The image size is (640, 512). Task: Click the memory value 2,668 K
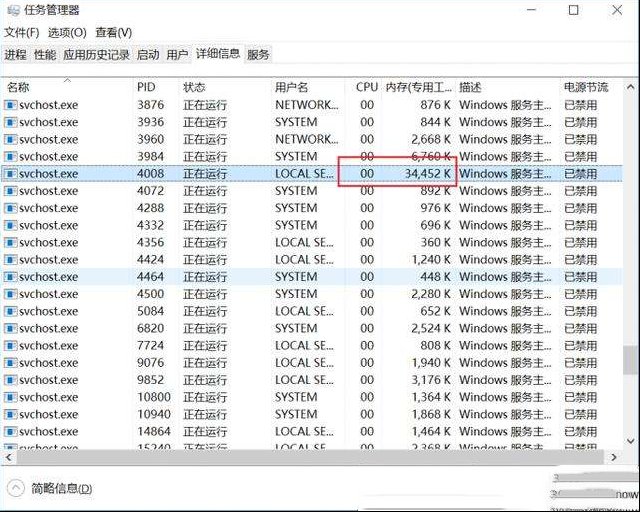pyautogui.click(x=431, y=139)
